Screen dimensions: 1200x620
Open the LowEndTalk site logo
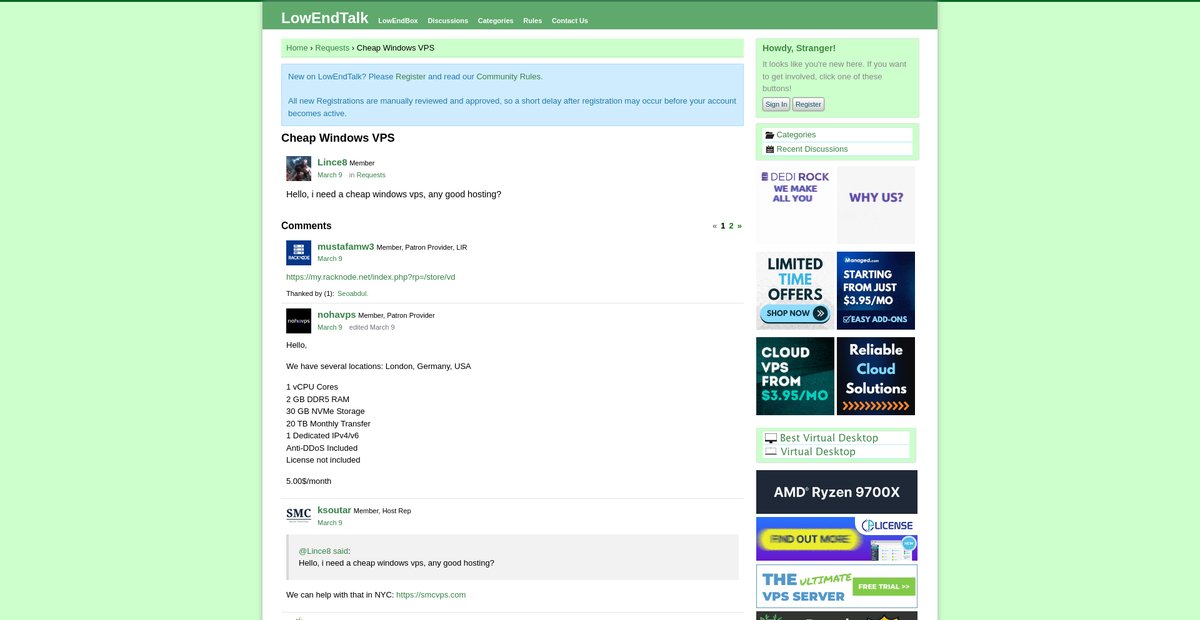324,18
